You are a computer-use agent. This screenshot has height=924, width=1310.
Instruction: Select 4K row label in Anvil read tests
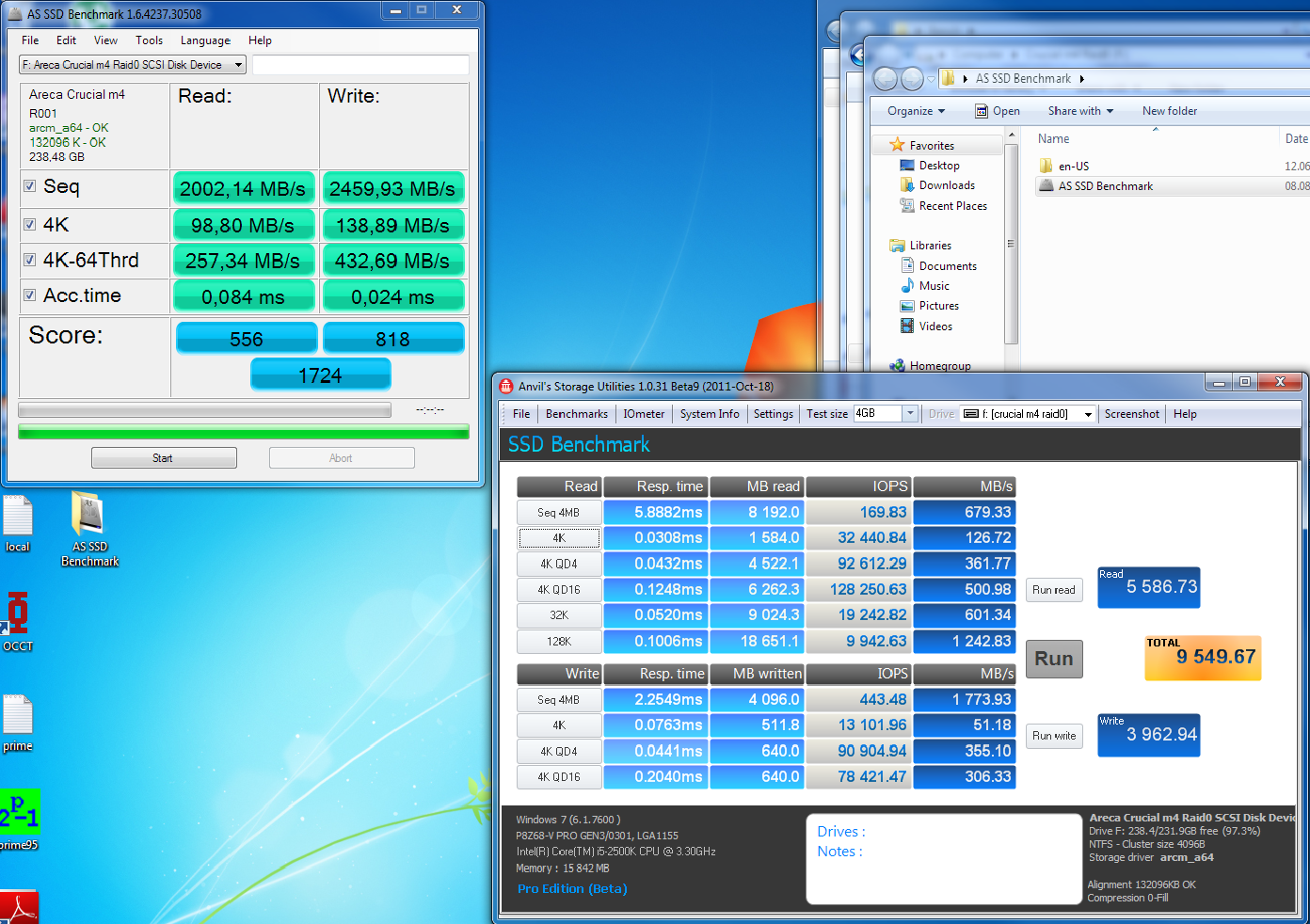(559, 538)
